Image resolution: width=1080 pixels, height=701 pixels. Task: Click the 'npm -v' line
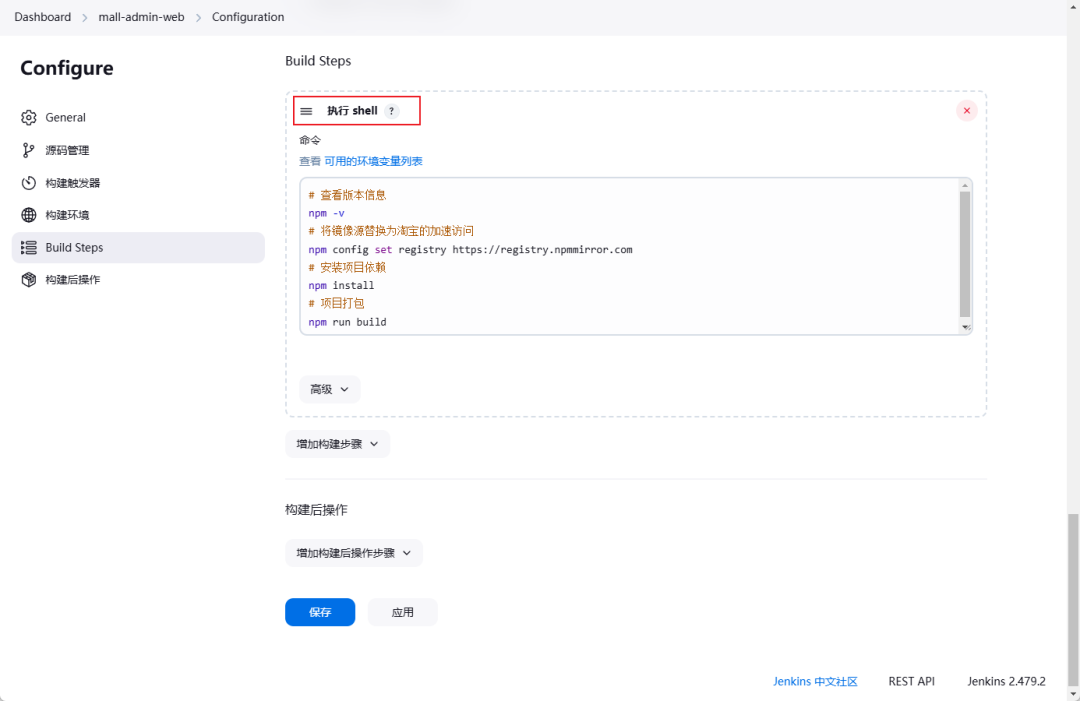[x=326, y=213]
